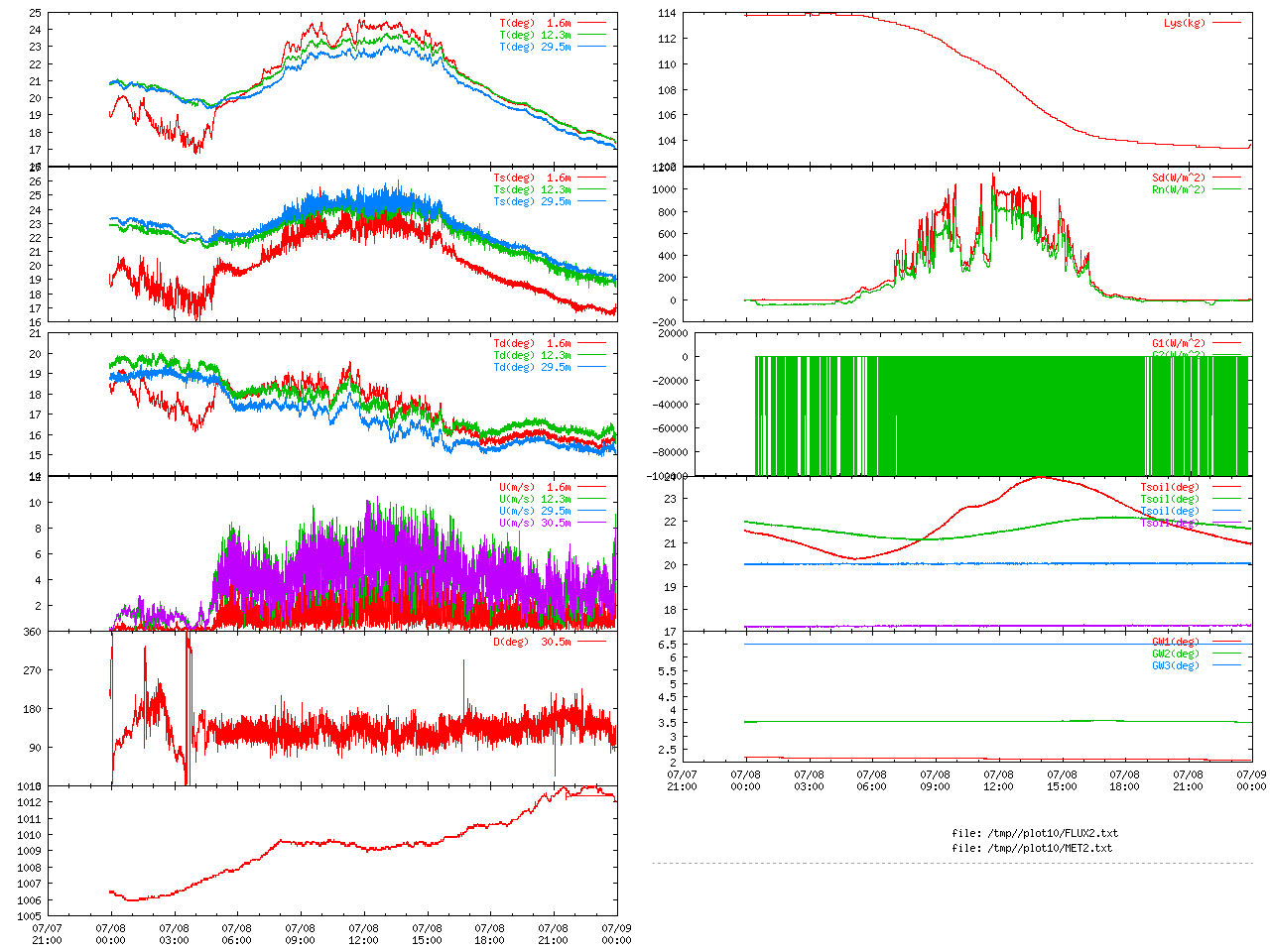This screenshot has width=1270, height=952.
Task: Select the "D(deg) 30.5m" wind direction legend
Action: tap(533, 642)
